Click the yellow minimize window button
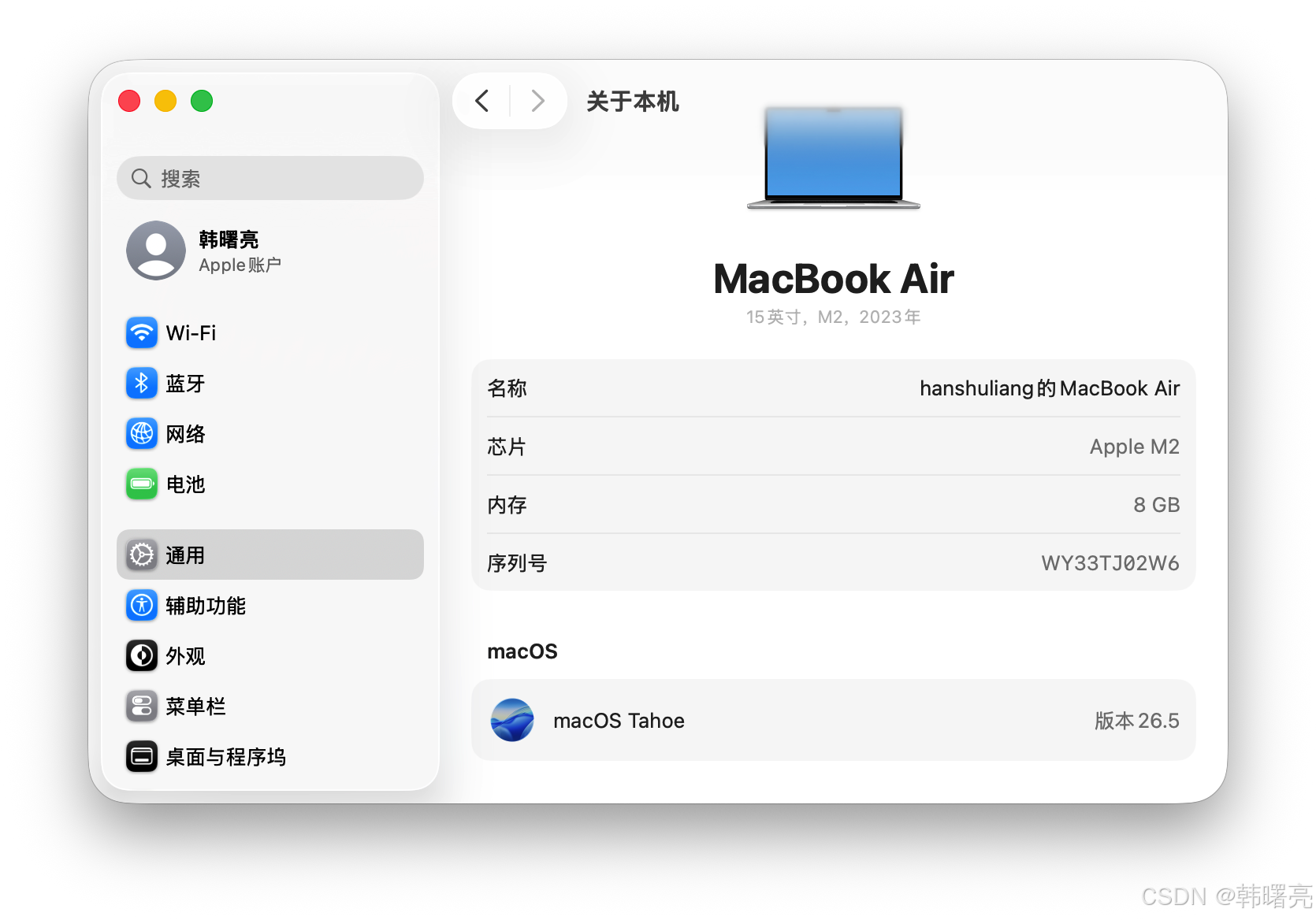The width and height of the screenshot is (1316, 920). point(165,101)
